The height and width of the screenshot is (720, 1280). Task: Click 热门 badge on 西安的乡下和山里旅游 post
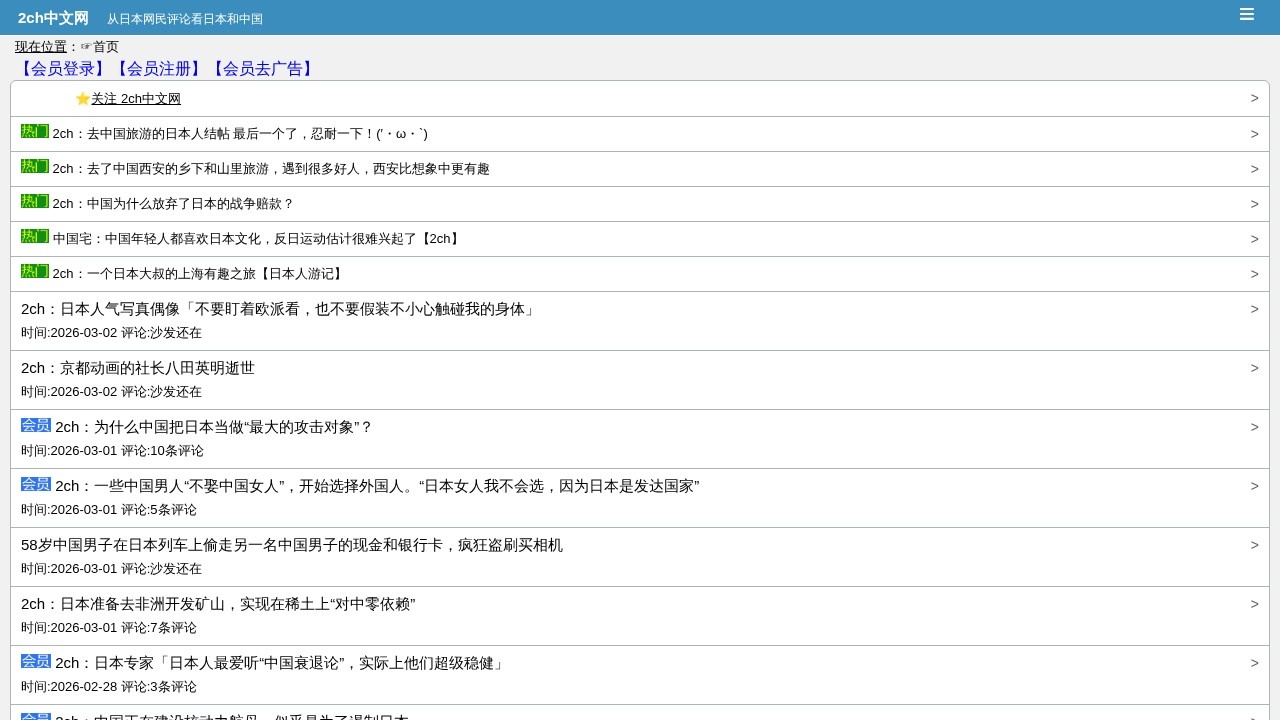tap(35, 167)
